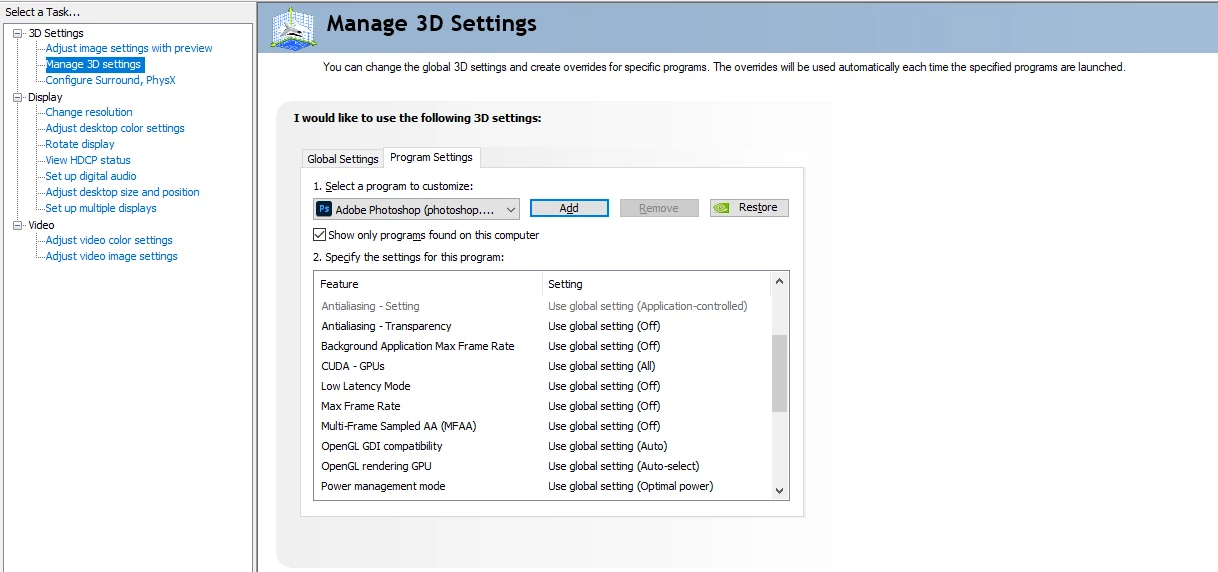Open Adjust video color settings
The image size is (1218, 572).
pos(109,240)
